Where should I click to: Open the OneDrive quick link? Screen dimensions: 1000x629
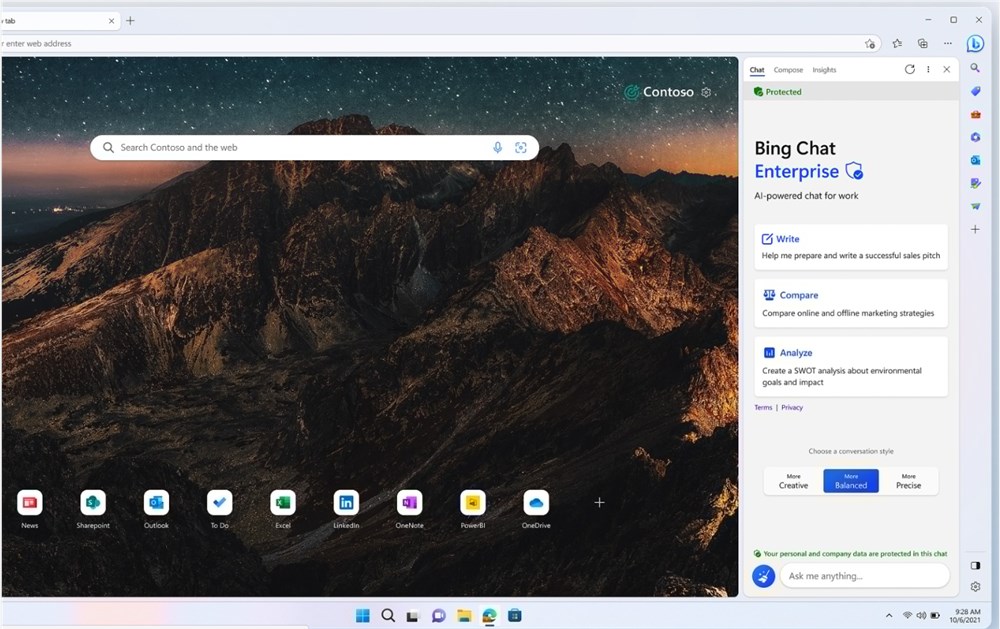coord(536,508)
